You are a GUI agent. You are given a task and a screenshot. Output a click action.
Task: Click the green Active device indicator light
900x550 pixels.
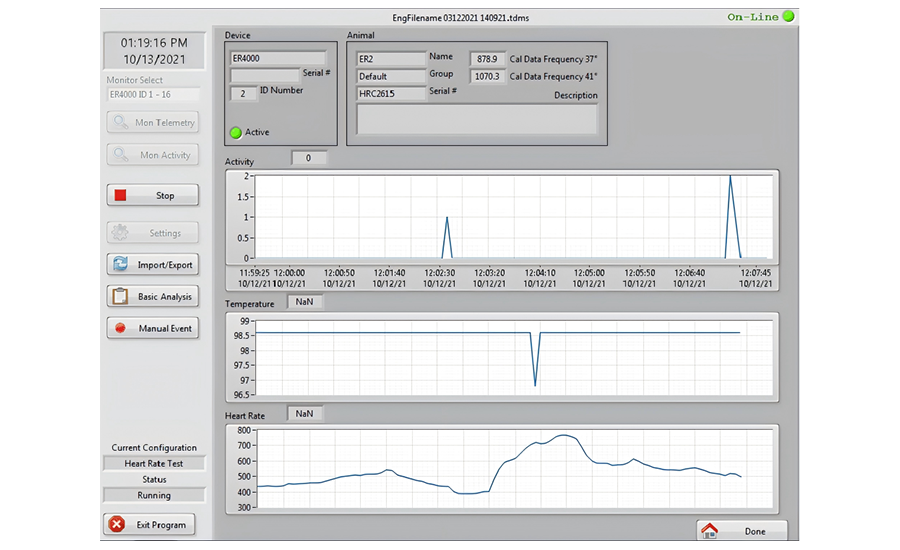click(x=235, y=133)
